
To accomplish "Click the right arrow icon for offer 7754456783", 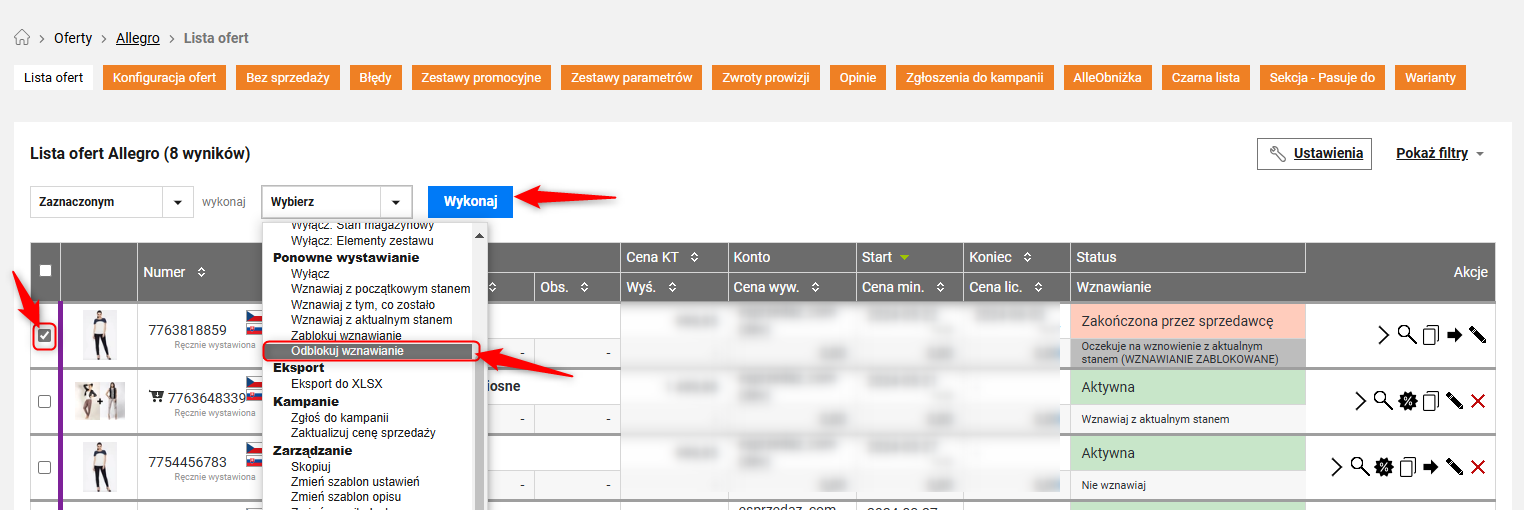I will (1431, 467).
